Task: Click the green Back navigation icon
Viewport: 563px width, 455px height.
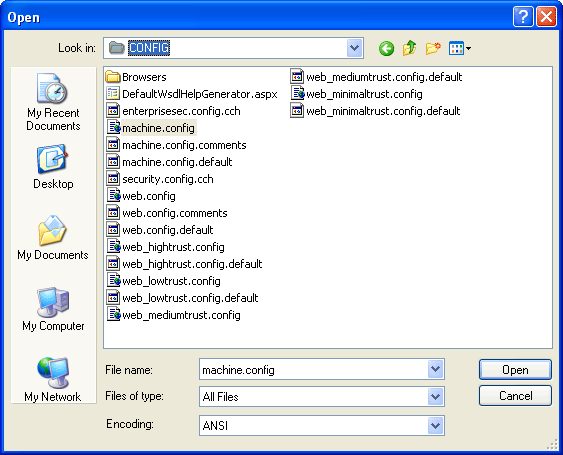Action: 386,48
